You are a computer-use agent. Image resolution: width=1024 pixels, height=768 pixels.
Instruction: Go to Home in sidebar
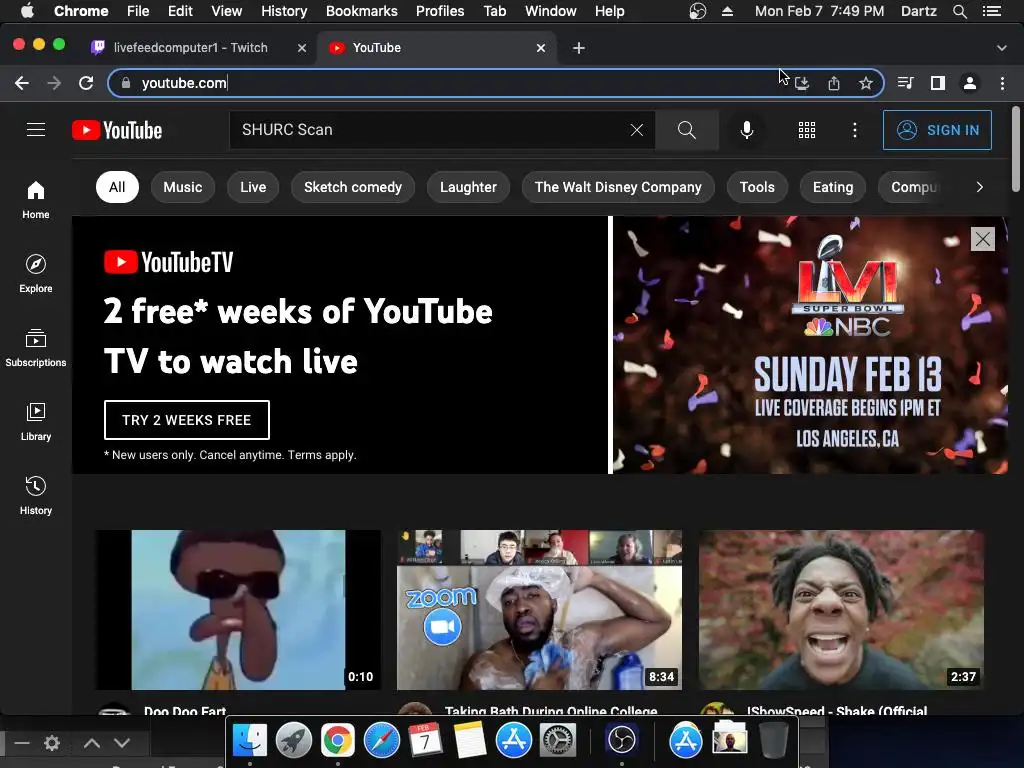36,200
